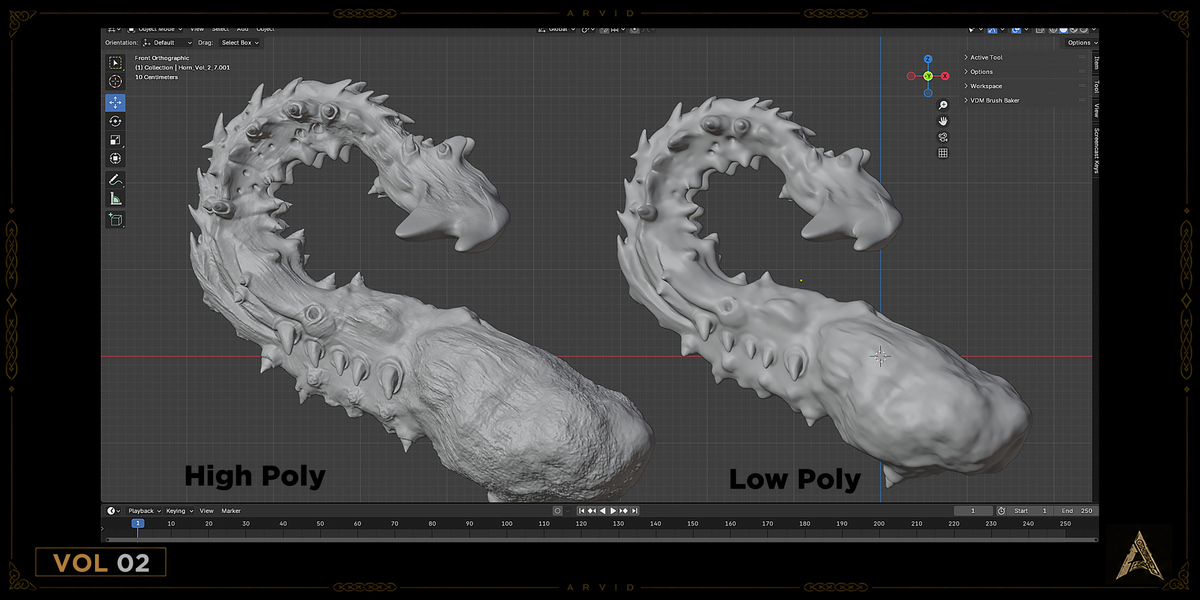Toggle the timeline use-preview-range clock icon
The height and width of the screenshot is (600, 1200).
point(1002,511)
